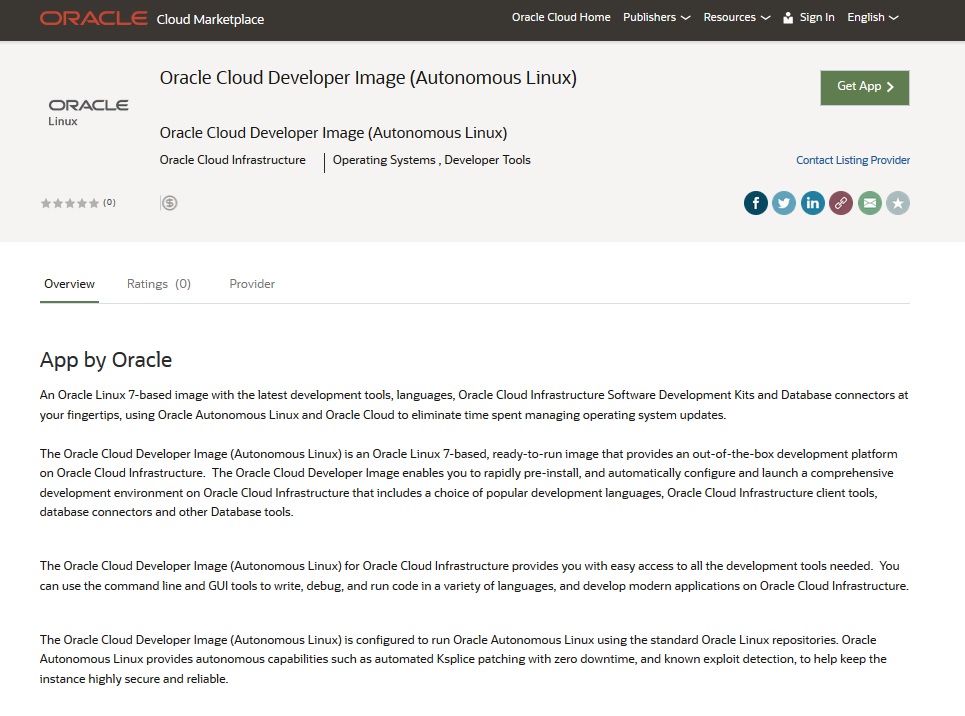Share the listing on LinkedIn
This screenshot has height=716, width=965.
(x=812, y=202)
